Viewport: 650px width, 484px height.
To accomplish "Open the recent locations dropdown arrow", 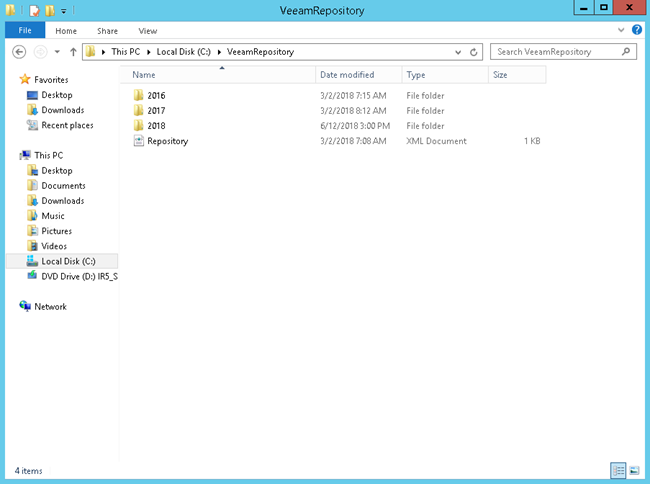I will pyautogui.click(x=57, y=52).
